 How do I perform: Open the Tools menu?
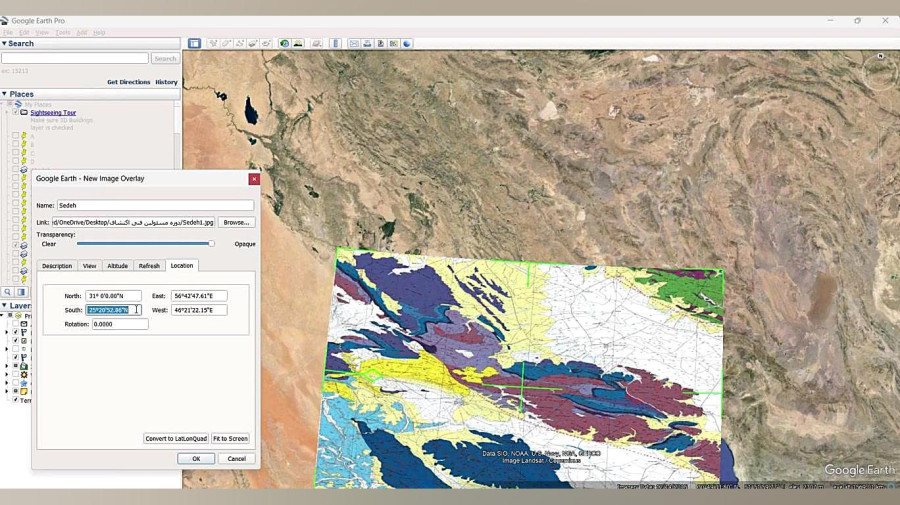(x=63, y=33)
